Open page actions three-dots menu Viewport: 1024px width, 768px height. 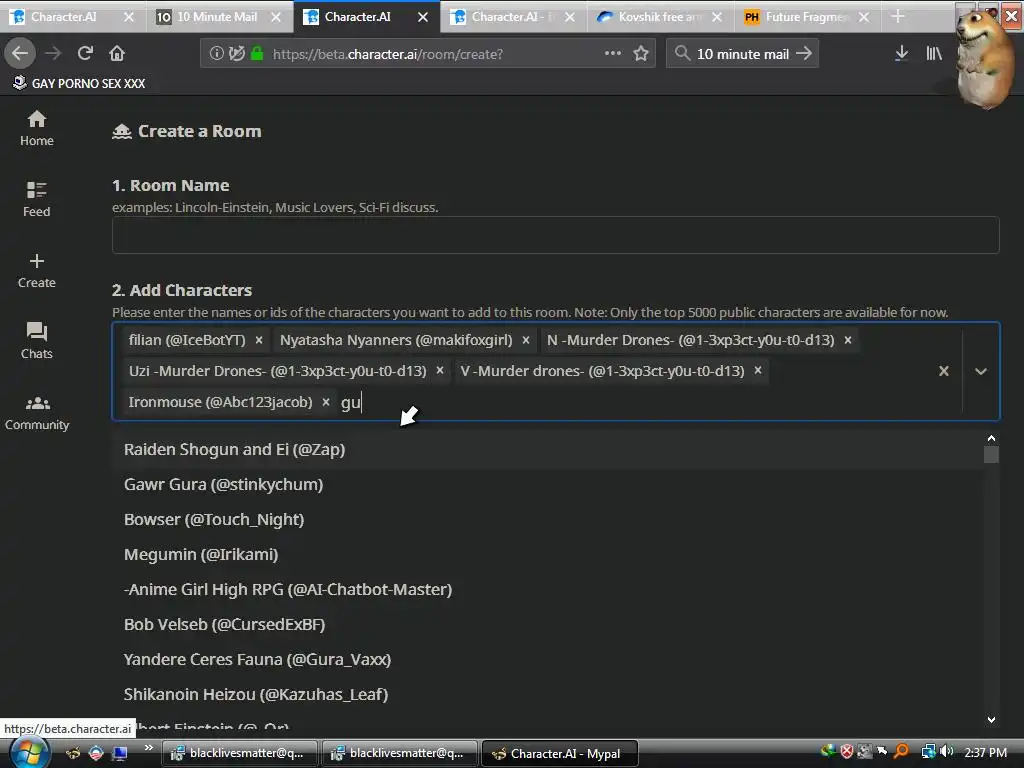click(x=613, y=54)
